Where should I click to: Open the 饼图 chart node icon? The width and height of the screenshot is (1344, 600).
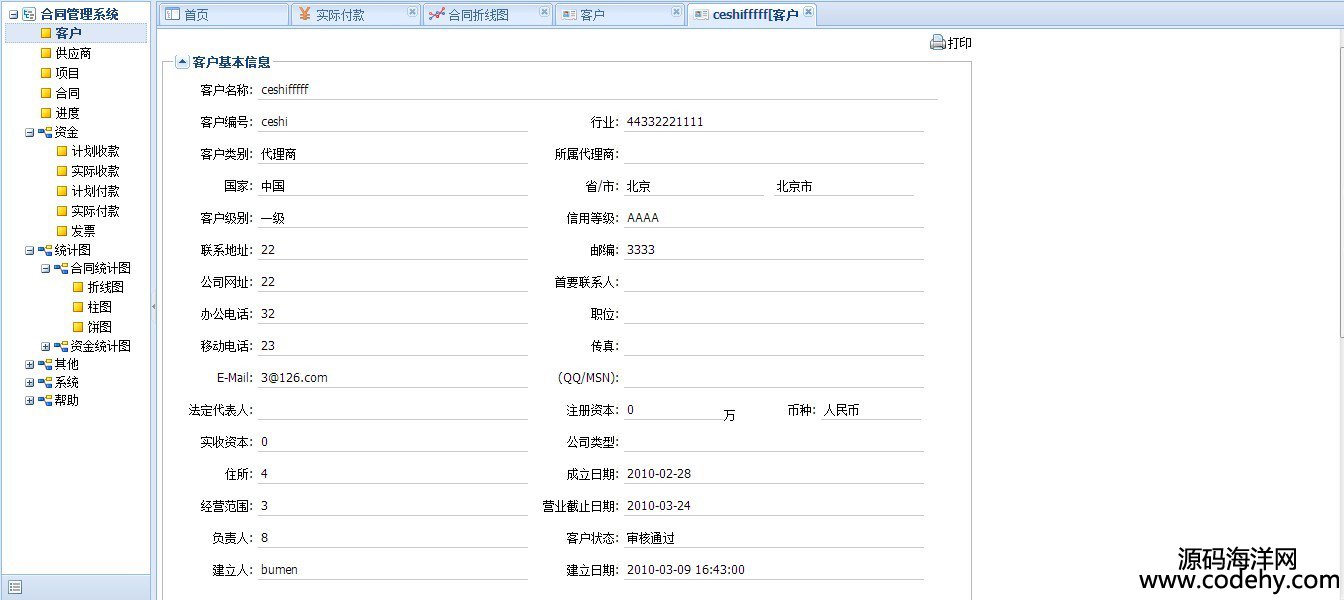tap(78, 327)
